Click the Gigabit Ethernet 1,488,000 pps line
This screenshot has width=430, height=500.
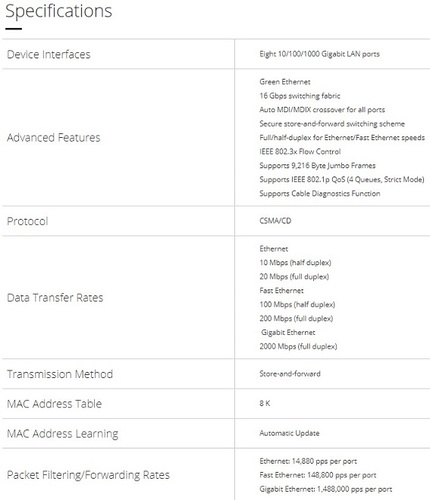pos(326,489)
